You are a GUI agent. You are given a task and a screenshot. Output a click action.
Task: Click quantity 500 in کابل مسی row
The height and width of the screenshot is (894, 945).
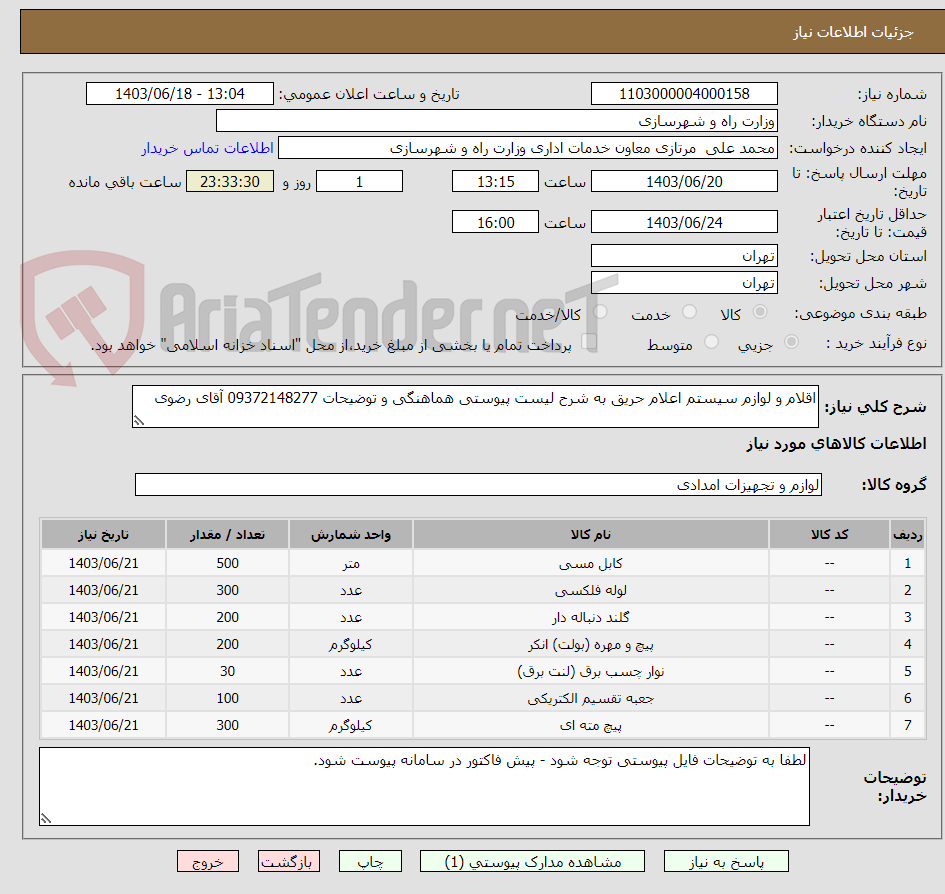(227, 564)
